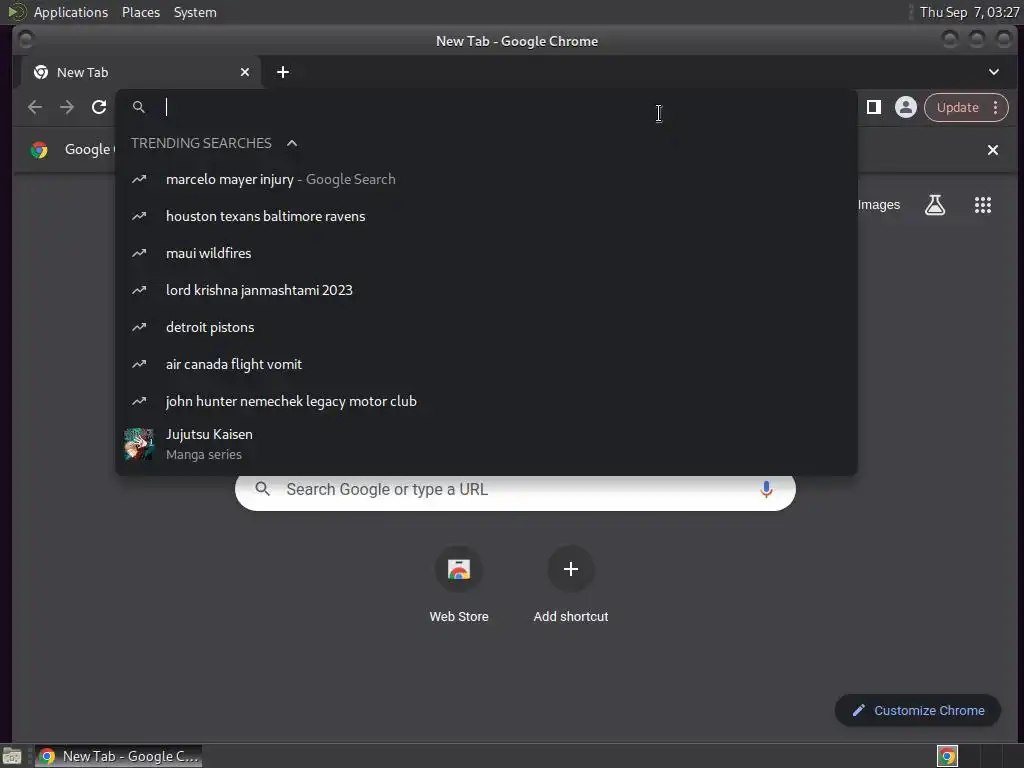Open the Places menu
Viewport: 1024px width, 768px height.
point(140,12)
